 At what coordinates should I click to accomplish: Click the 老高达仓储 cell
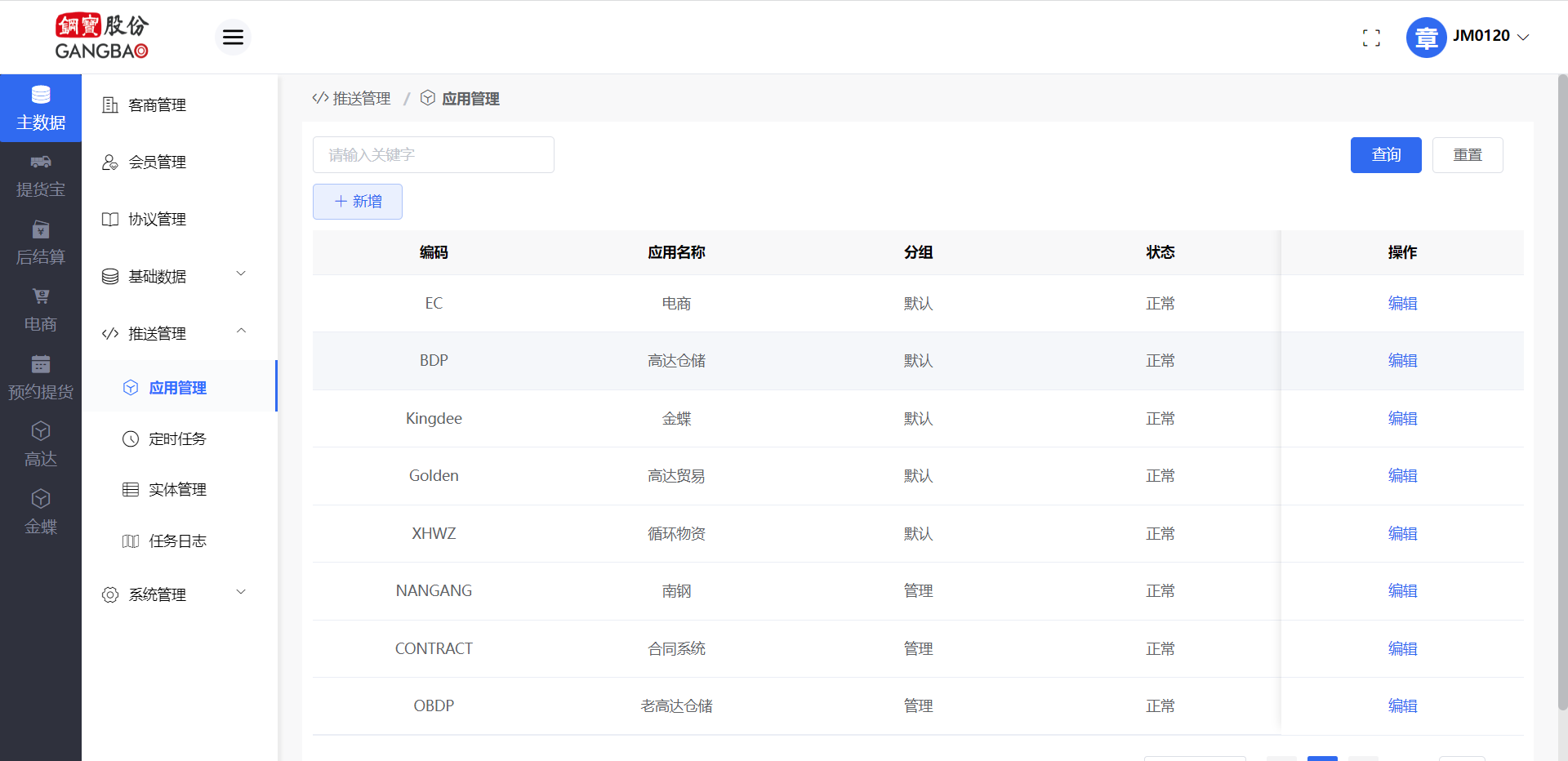tap(676, 705)
